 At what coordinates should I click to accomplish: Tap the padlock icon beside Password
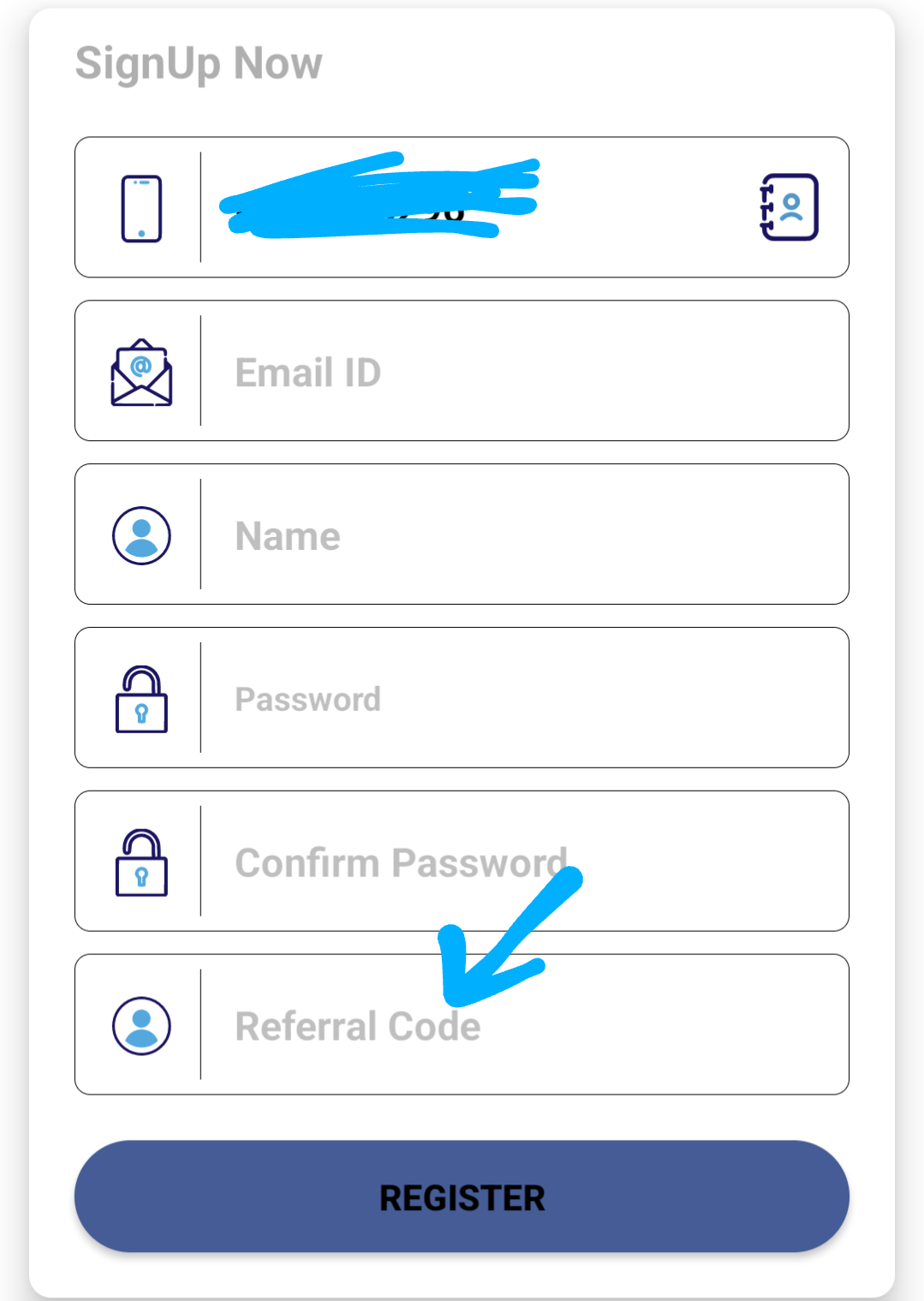pyautogui.click(x=141, y=699)
